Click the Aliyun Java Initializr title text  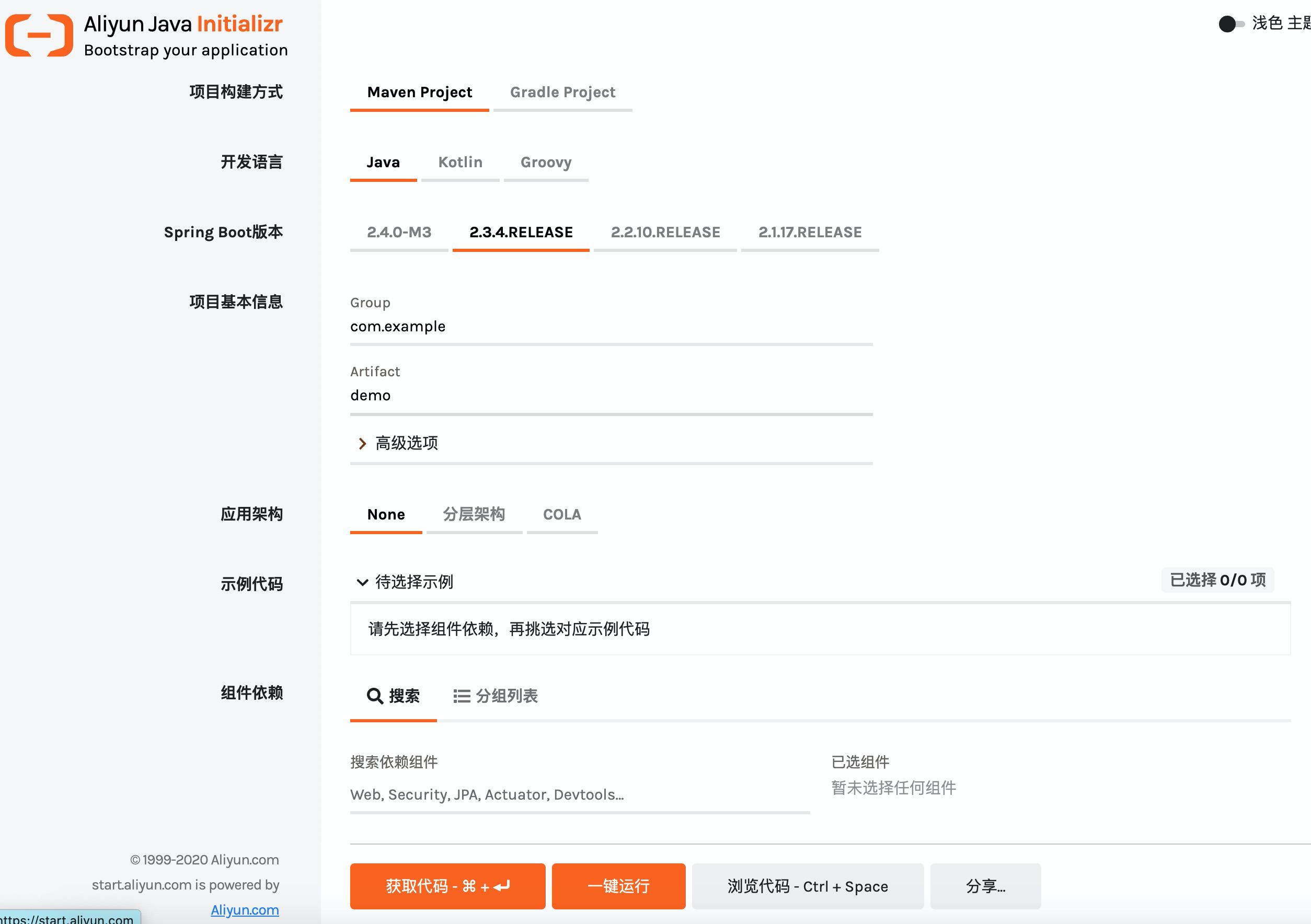183,24
